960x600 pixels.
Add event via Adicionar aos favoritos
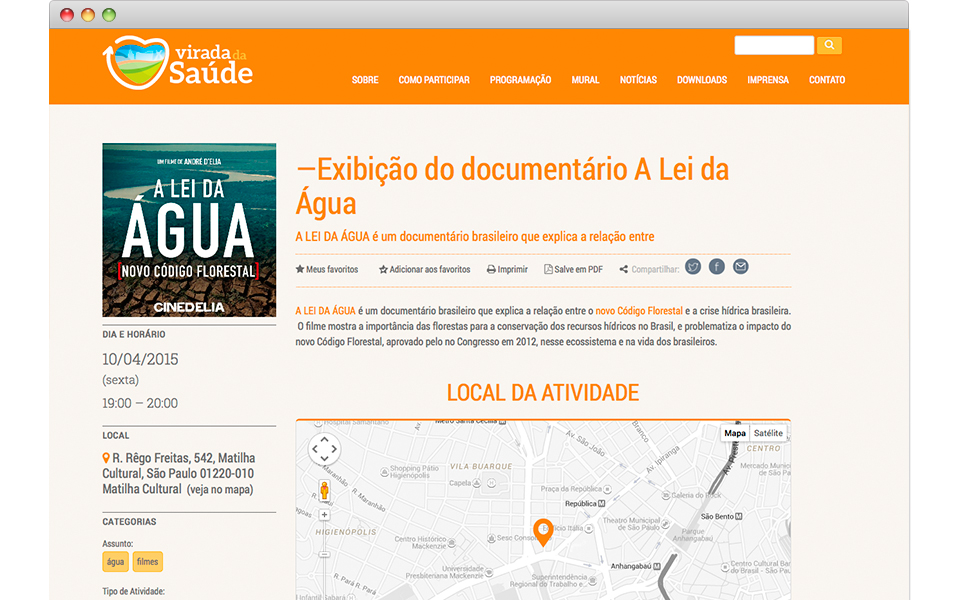(x=424, y=269)
